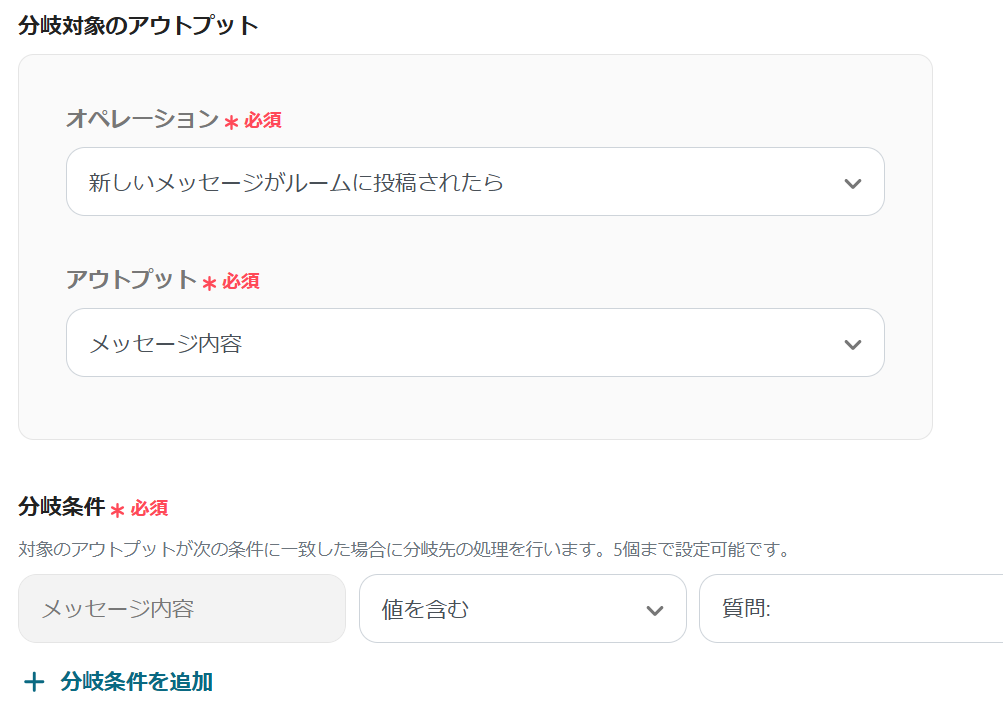Click the red asterisk next to 分岐条件
The height and width of the screenshot is (704, 1003).
(x=117, y=510)
